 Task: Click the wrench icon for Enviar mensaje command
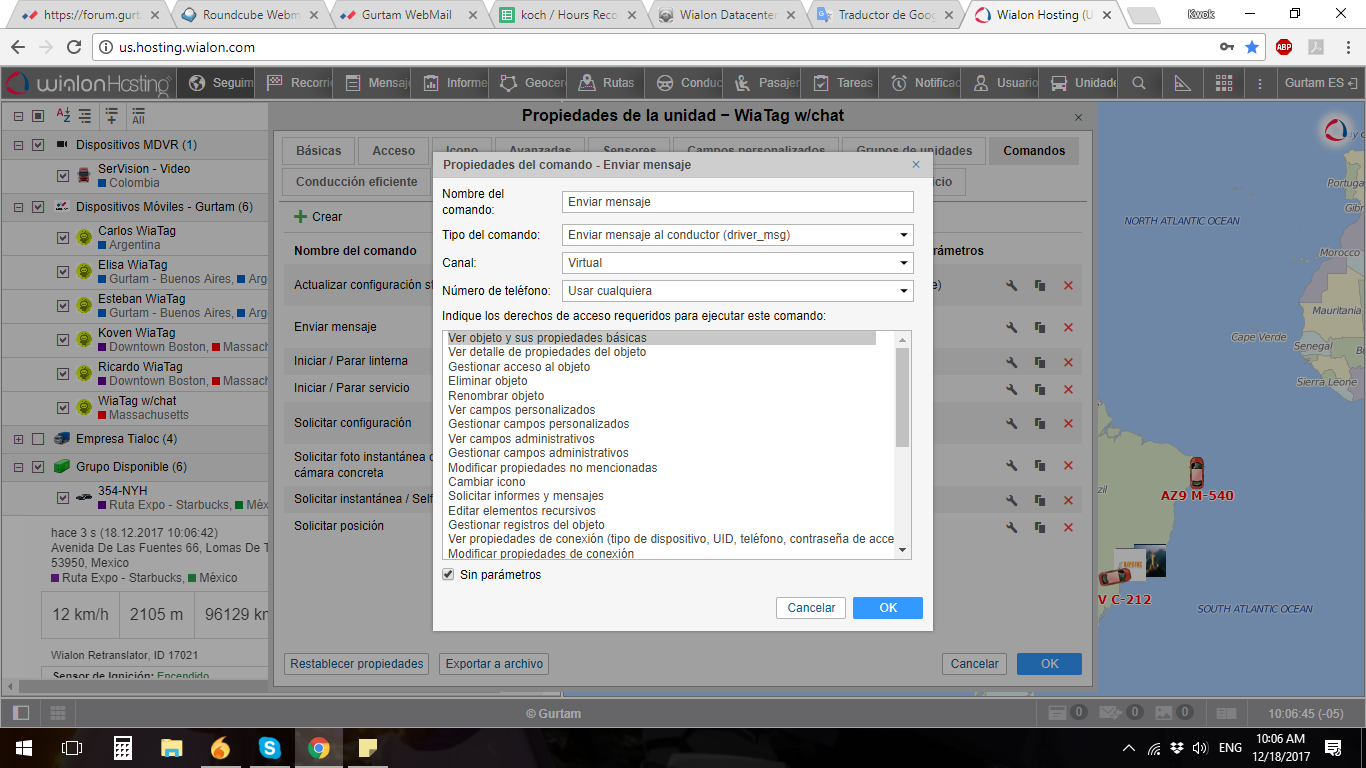tap(1011, 327)
